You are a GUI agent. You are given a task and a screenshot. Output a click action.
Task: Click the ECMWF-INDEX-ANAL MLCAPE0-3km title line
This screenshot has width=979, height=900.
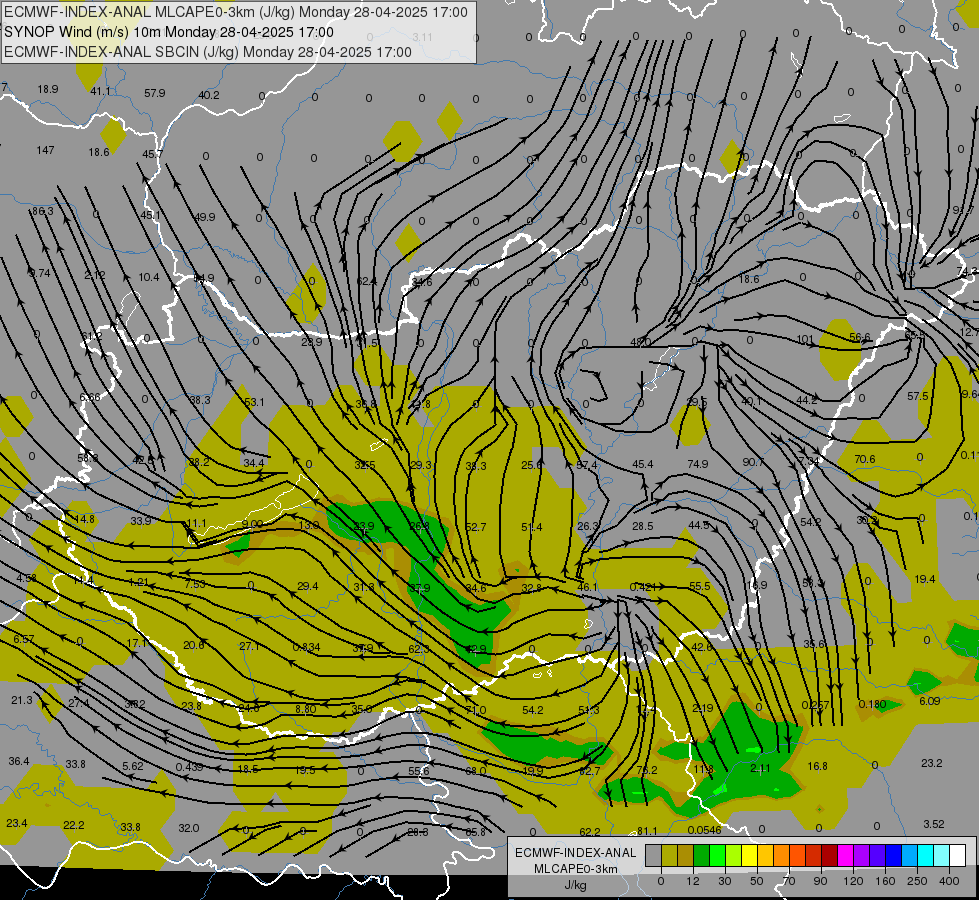click(x=236, y=12)
